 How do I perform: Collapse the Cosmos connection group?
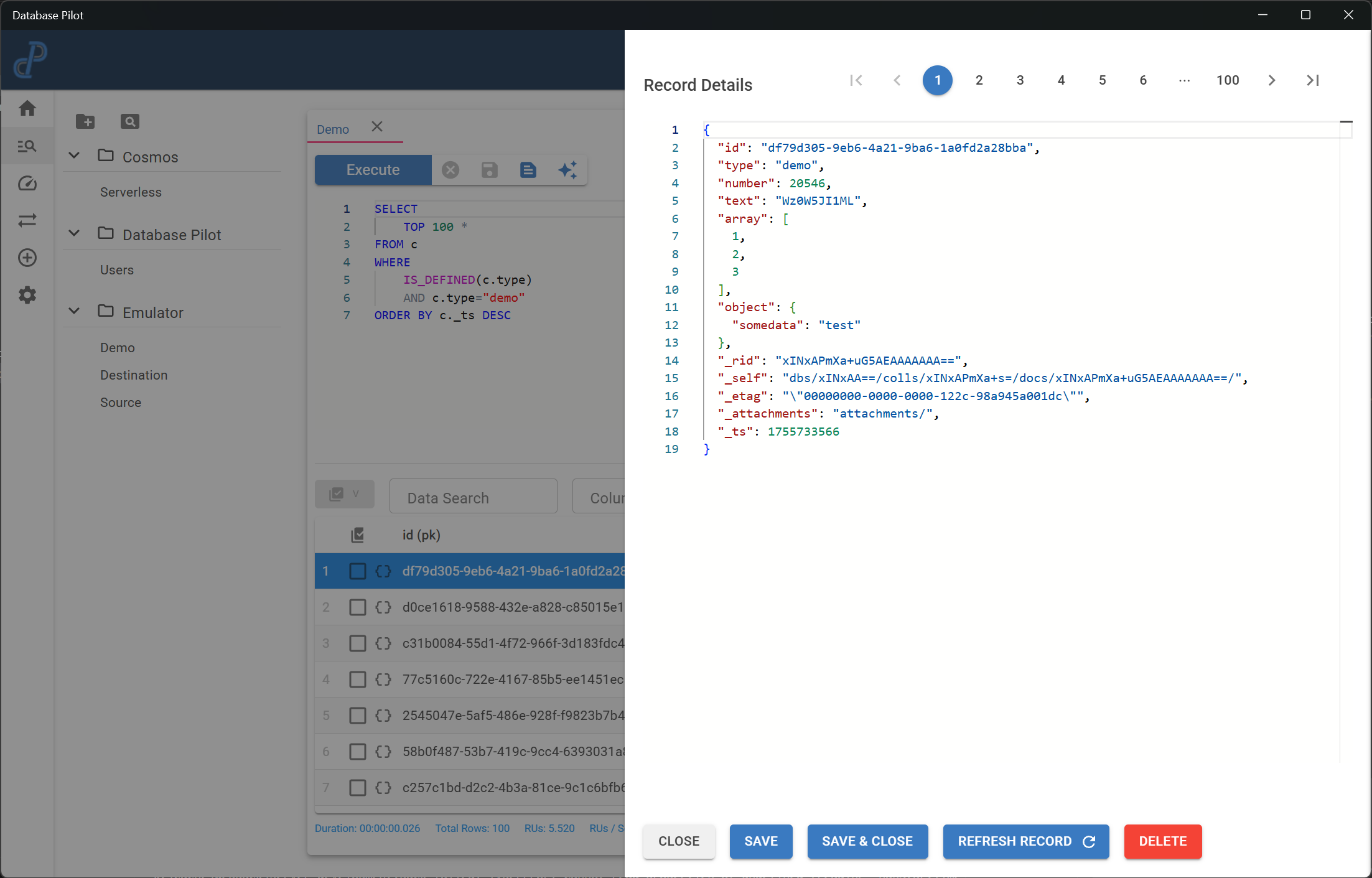pyautogui.click(x=74, y=156)
